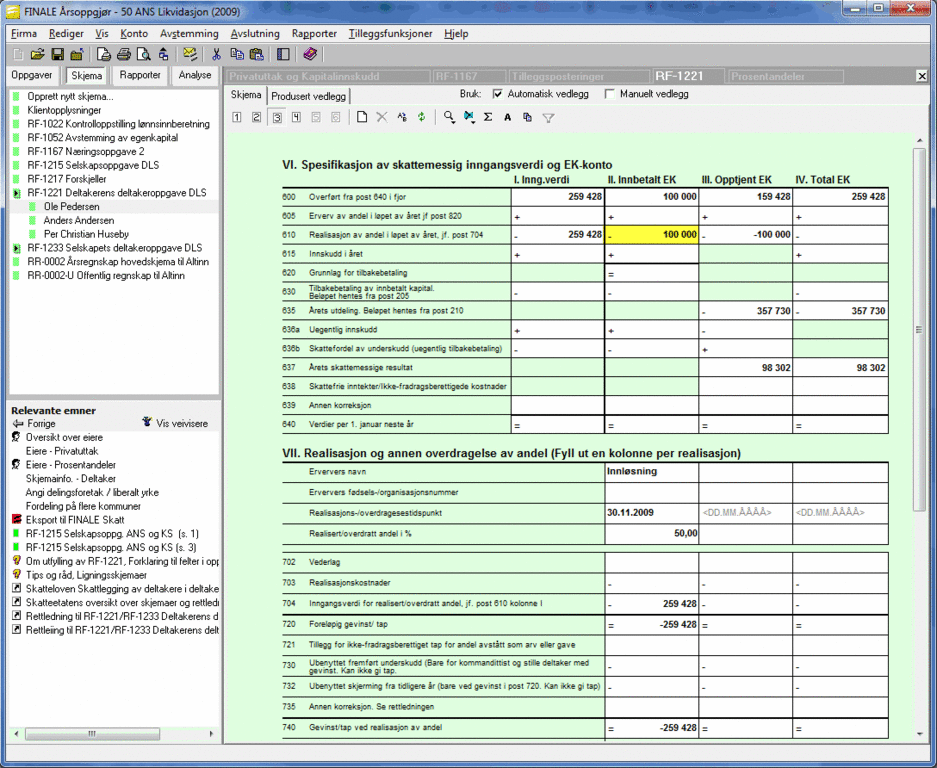Select Opprett nytt skjema...

[x=70, y=96]
